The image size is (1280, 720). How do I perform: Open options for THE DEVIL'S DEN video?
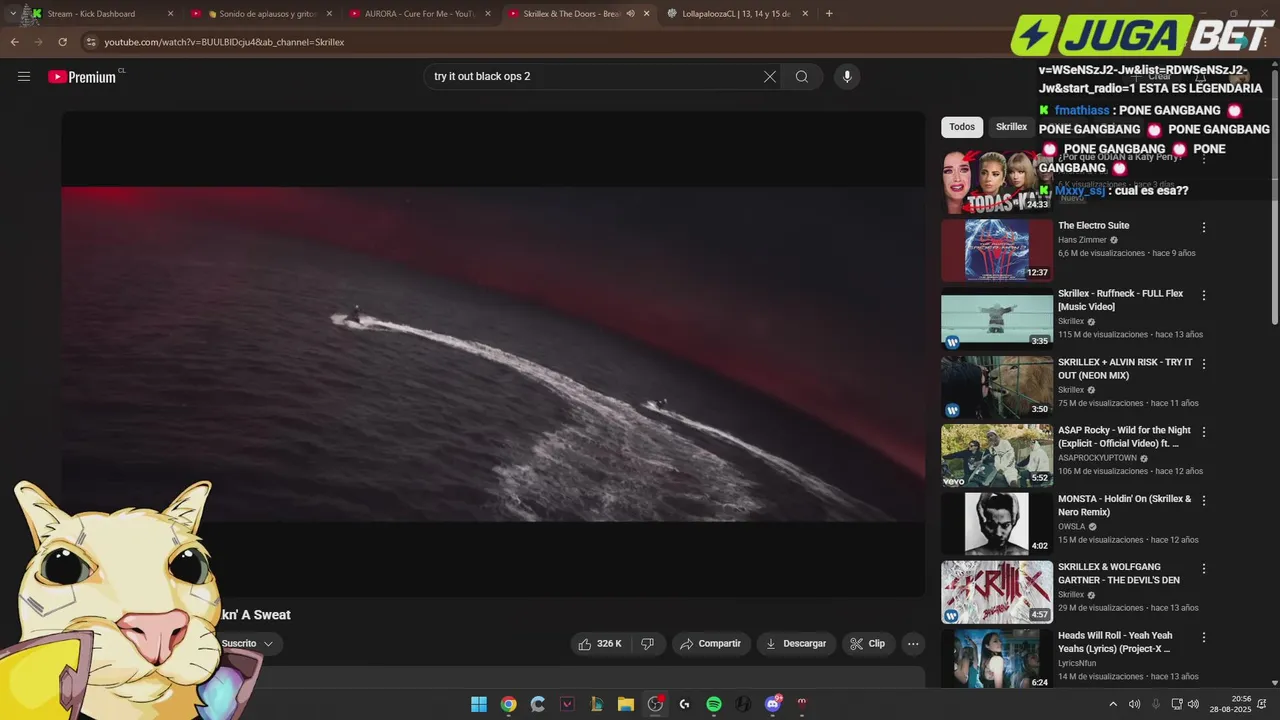point(1204,568)
